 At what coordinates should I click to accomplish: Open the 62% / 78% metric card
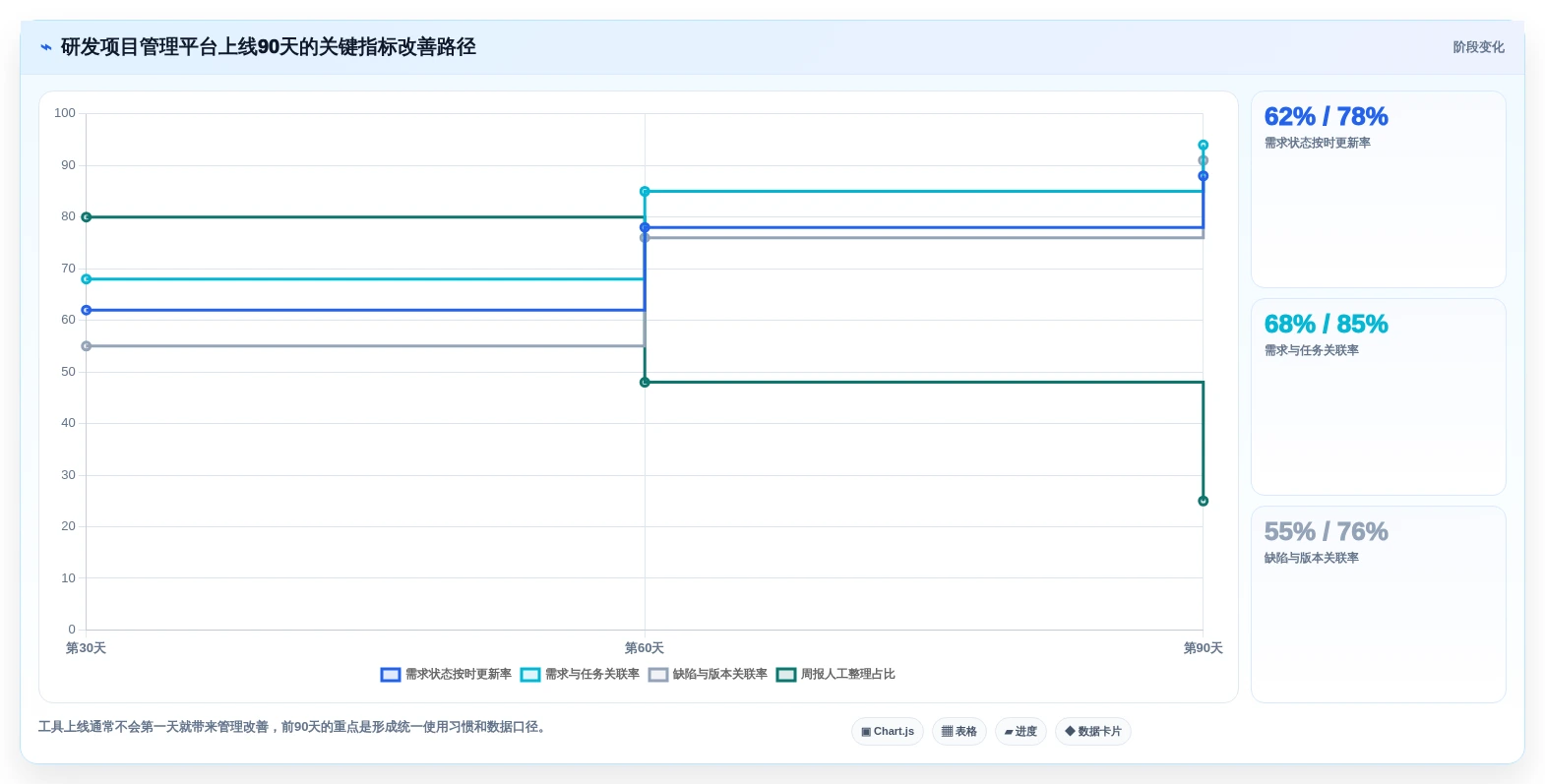tap(1378, 190)
